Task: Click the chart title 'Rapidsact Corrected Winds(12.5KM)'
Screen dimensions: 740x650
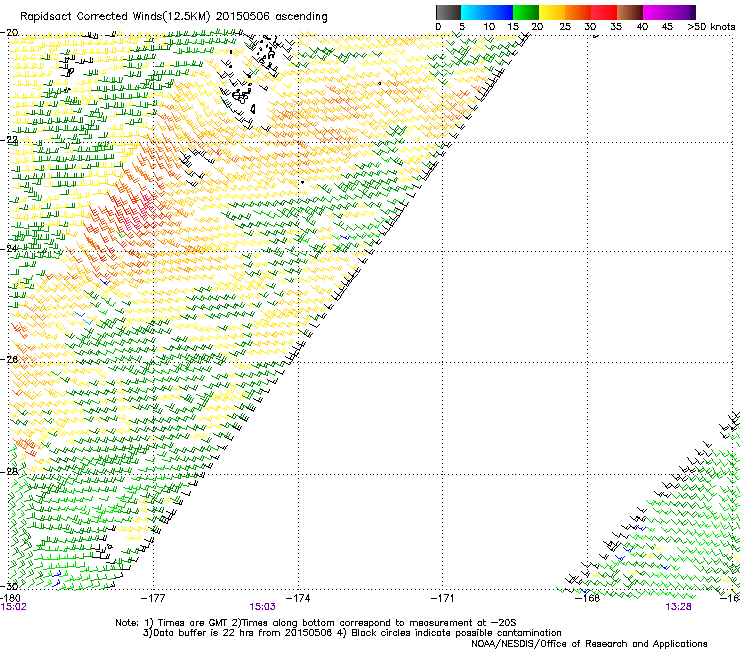Action: pos(115,17)
